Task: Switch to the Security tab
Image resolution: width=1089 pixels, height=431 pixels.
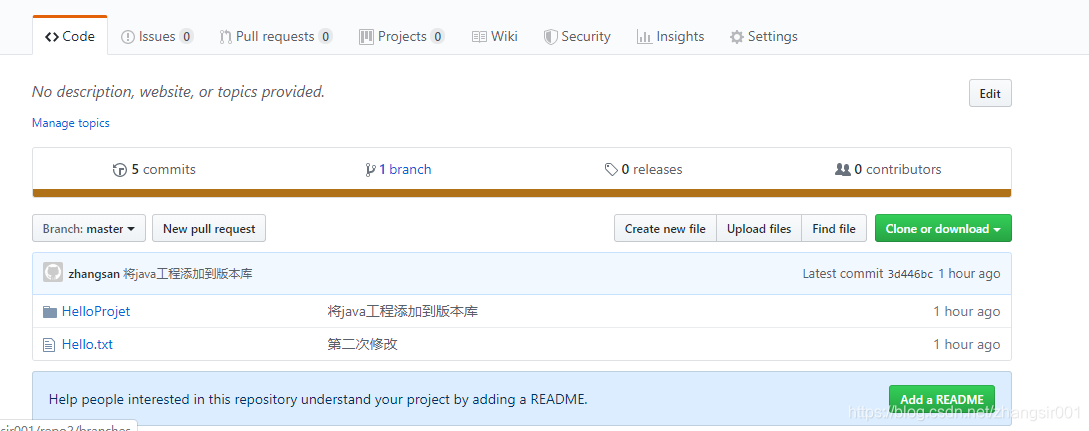Action: click(x=577, y=37)
